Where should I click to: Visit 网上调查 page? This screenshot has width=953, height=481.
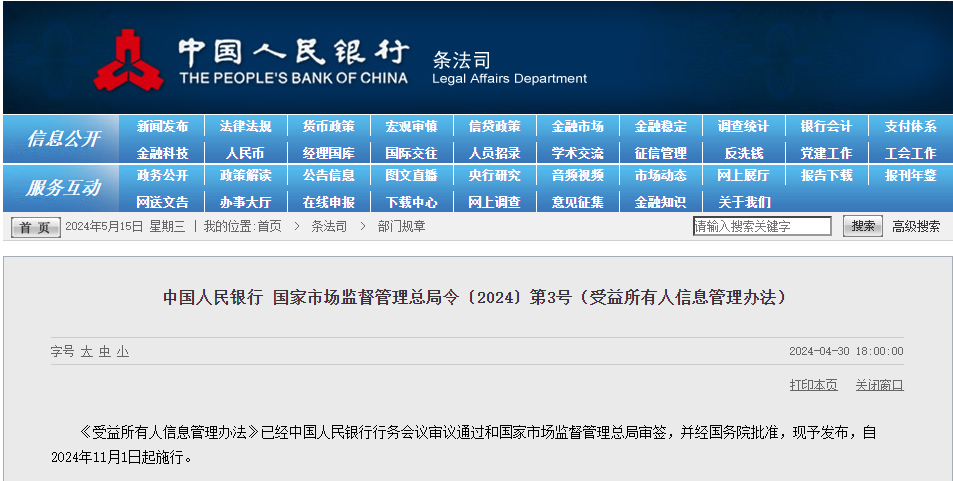[495, 202]
